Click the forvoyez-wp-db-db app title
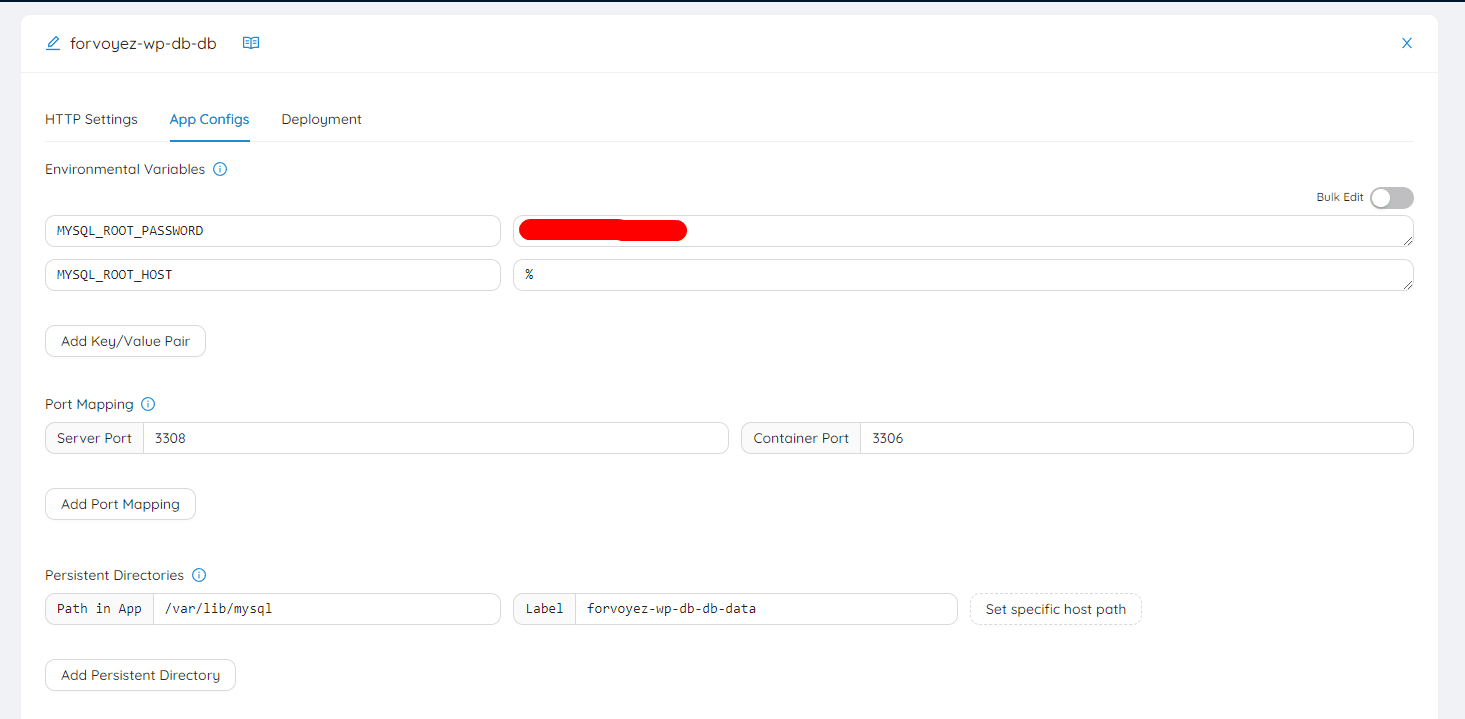Screen dimensions: 1465x719 (x=143, y=43)
